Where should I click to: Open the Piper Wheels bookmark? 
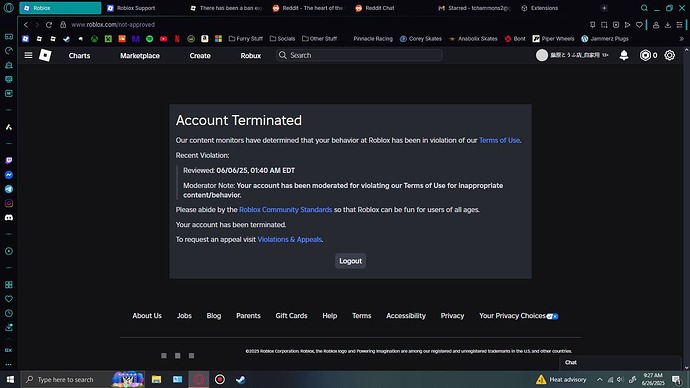553,39
